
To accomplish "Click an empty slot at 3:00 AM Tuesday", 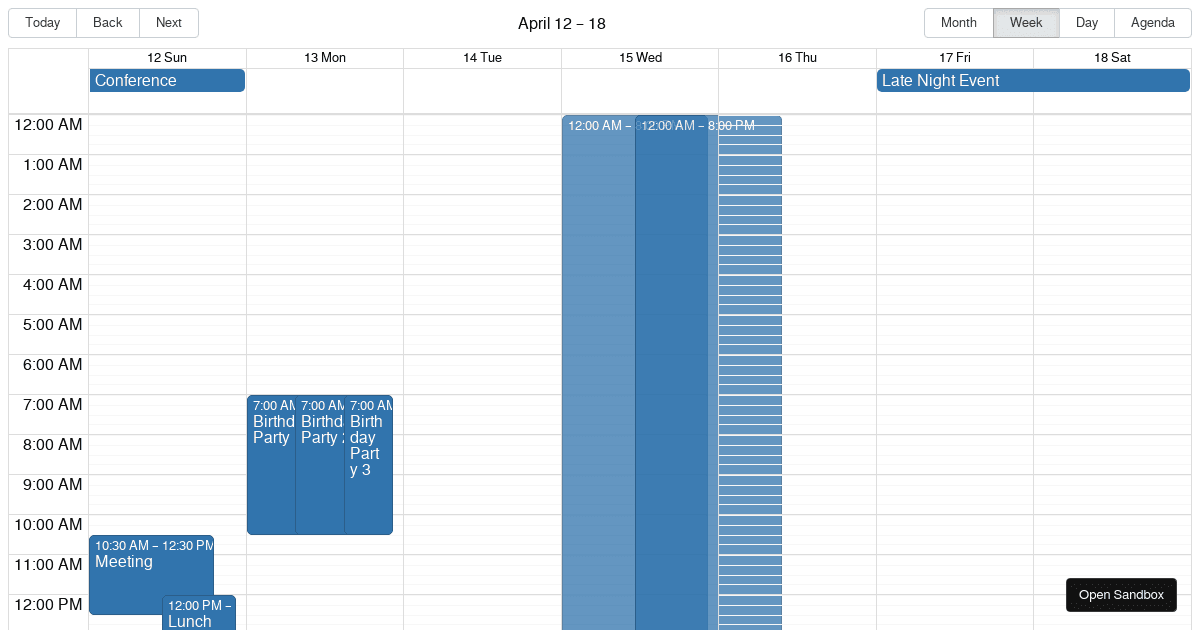I will 482,260.
